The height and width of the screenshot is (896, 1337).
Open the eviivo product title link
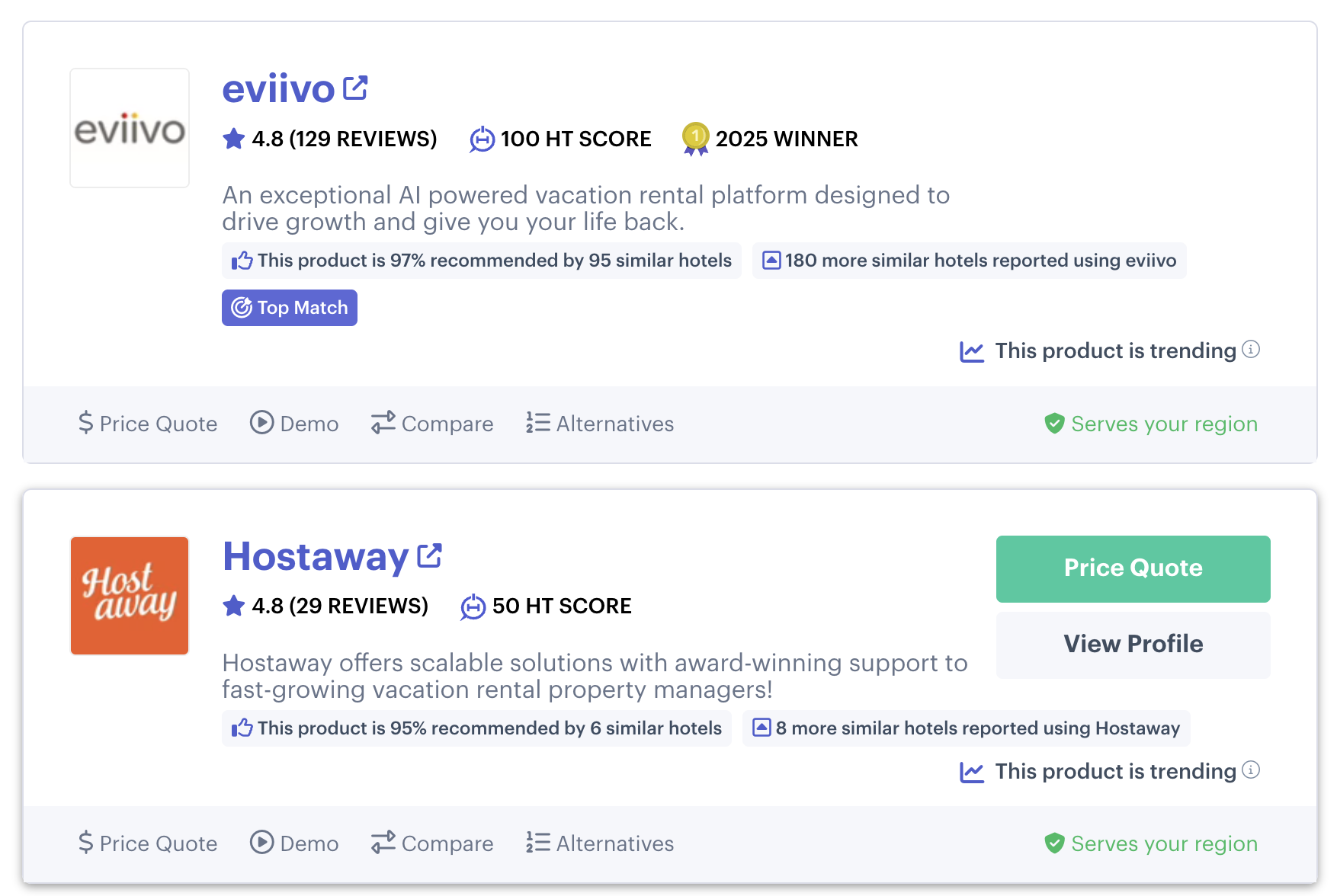pos(278,89)
